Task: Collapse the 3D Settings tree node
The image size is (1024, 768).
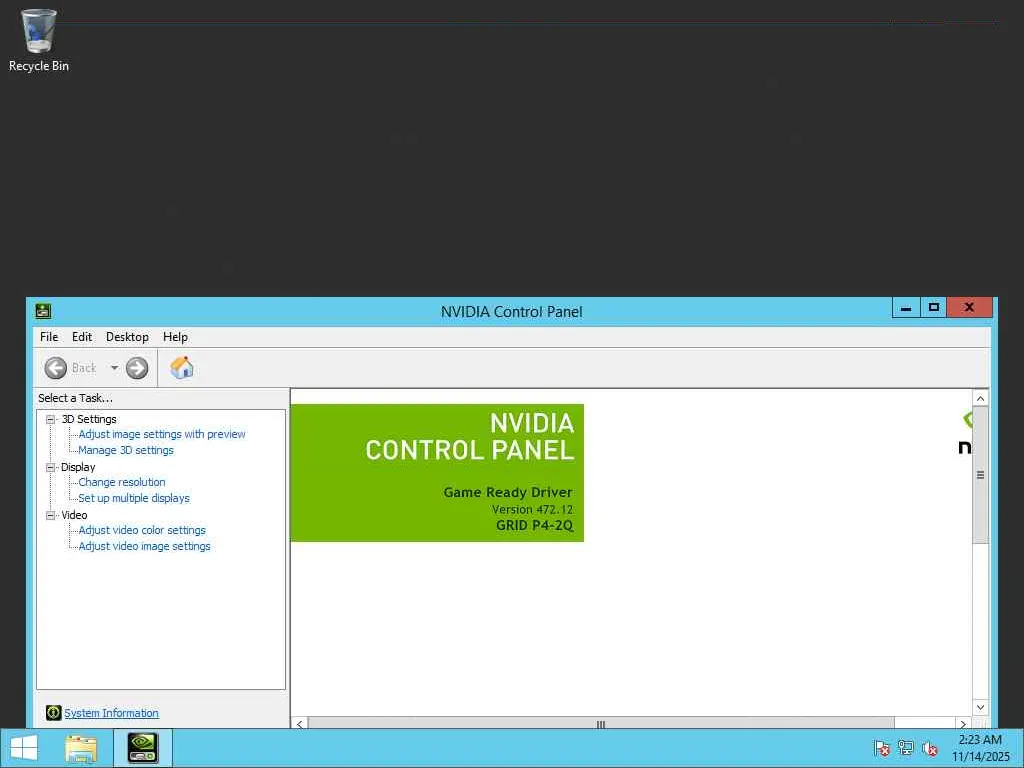Action: [x=50, y=419]
